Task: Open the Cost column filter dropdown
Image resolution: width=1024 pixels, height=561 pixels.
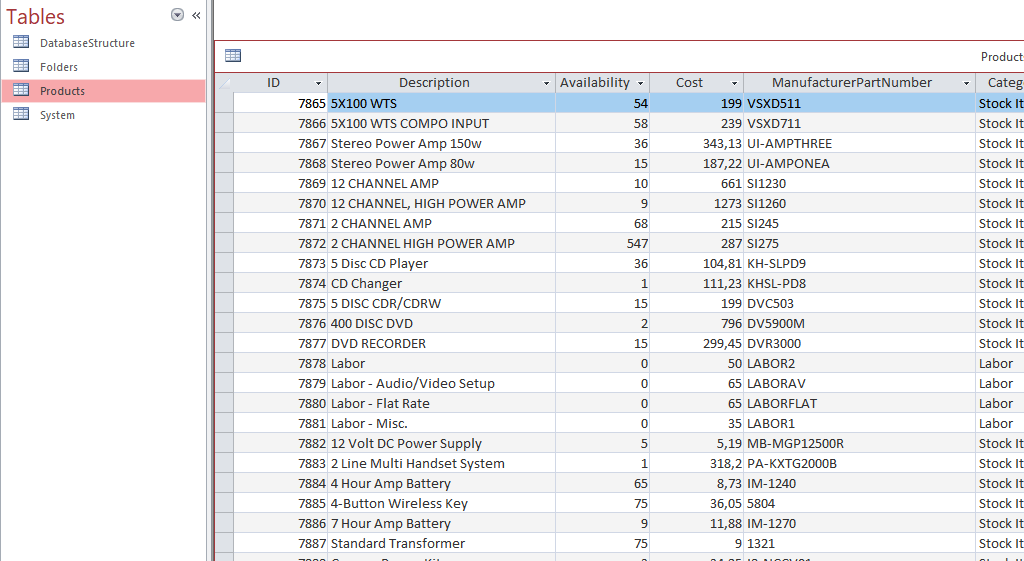Action: tap(734, 83)
